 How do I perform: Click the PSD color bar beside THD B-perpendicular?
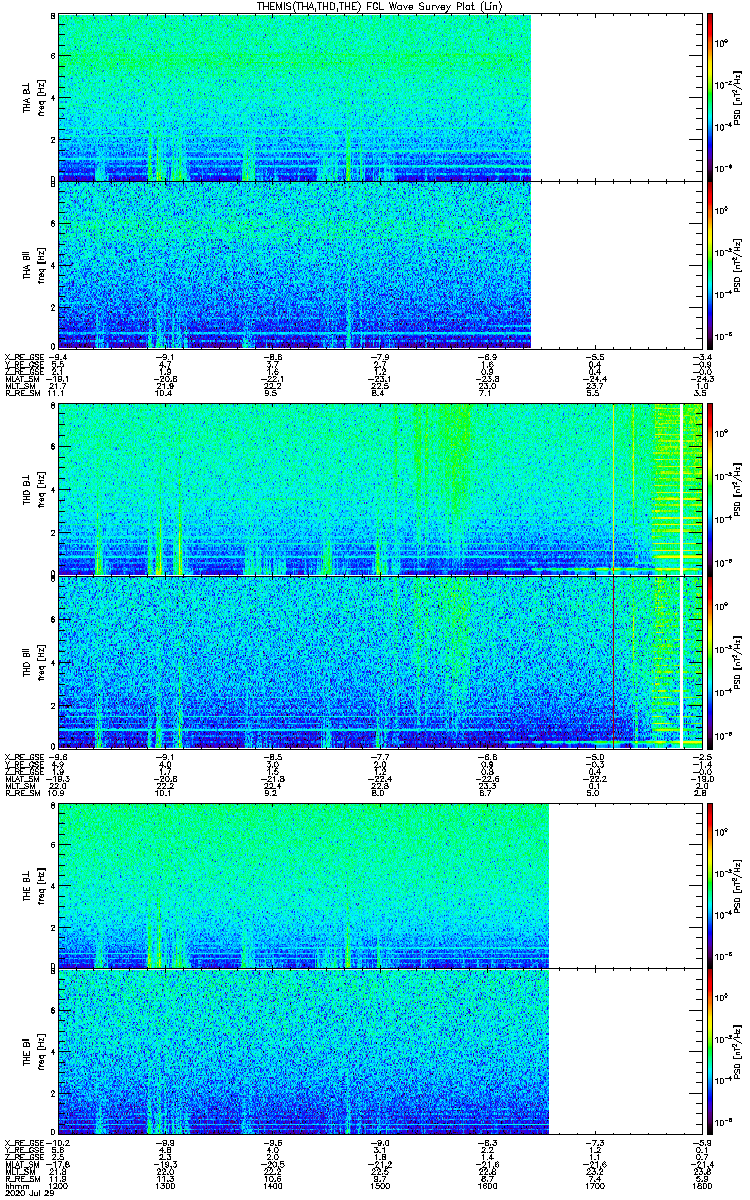coord(709,489)
